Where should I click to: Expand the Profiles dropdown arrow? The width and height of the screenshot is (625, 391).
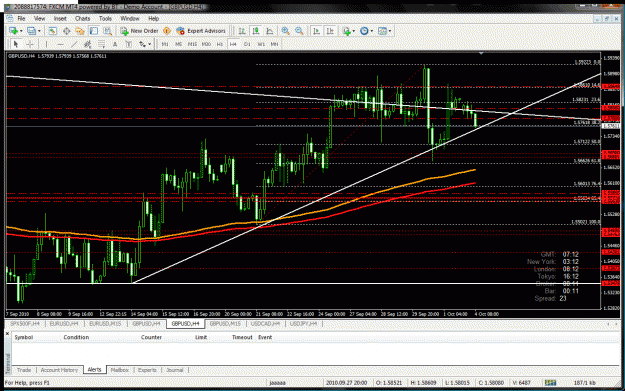pos(39,31)
